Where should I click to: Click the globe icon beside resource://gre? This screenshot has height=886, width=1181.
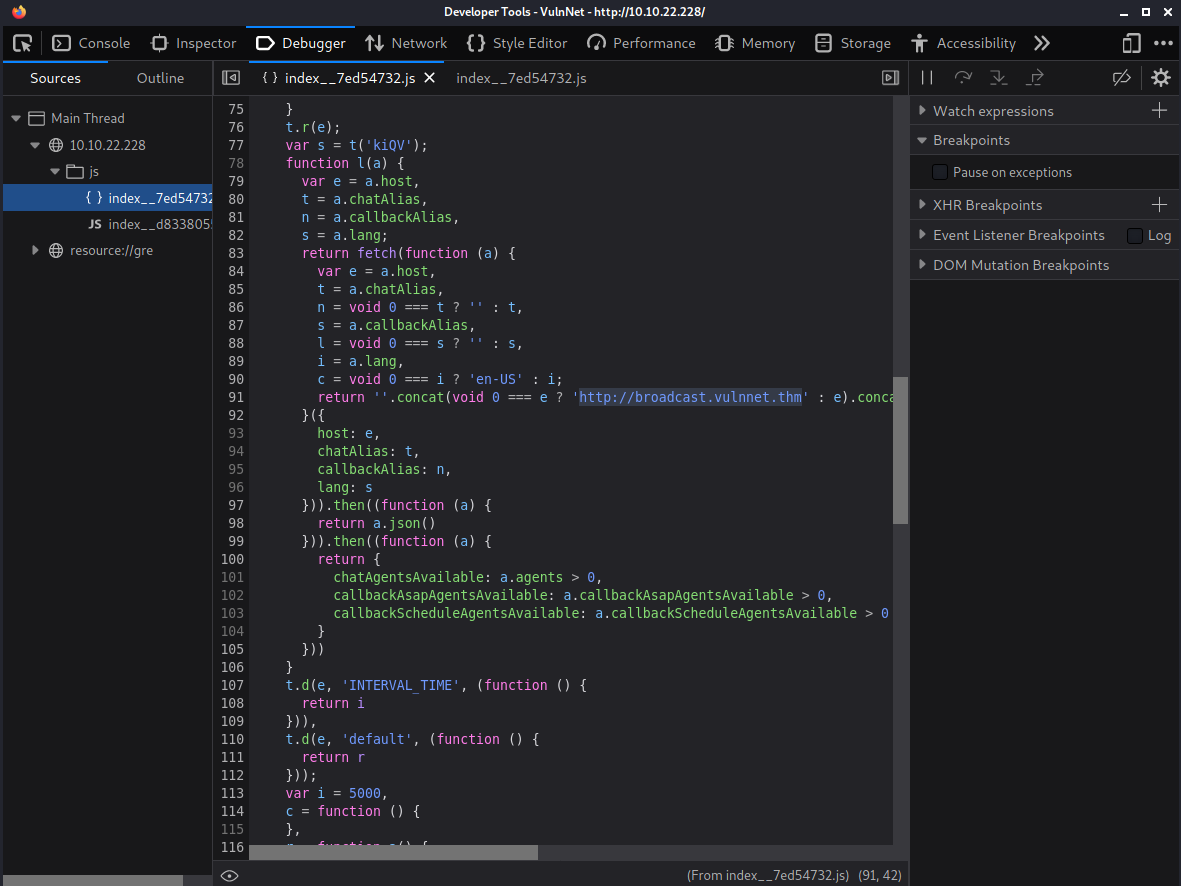pyautogui.click(x=56, y=250)
